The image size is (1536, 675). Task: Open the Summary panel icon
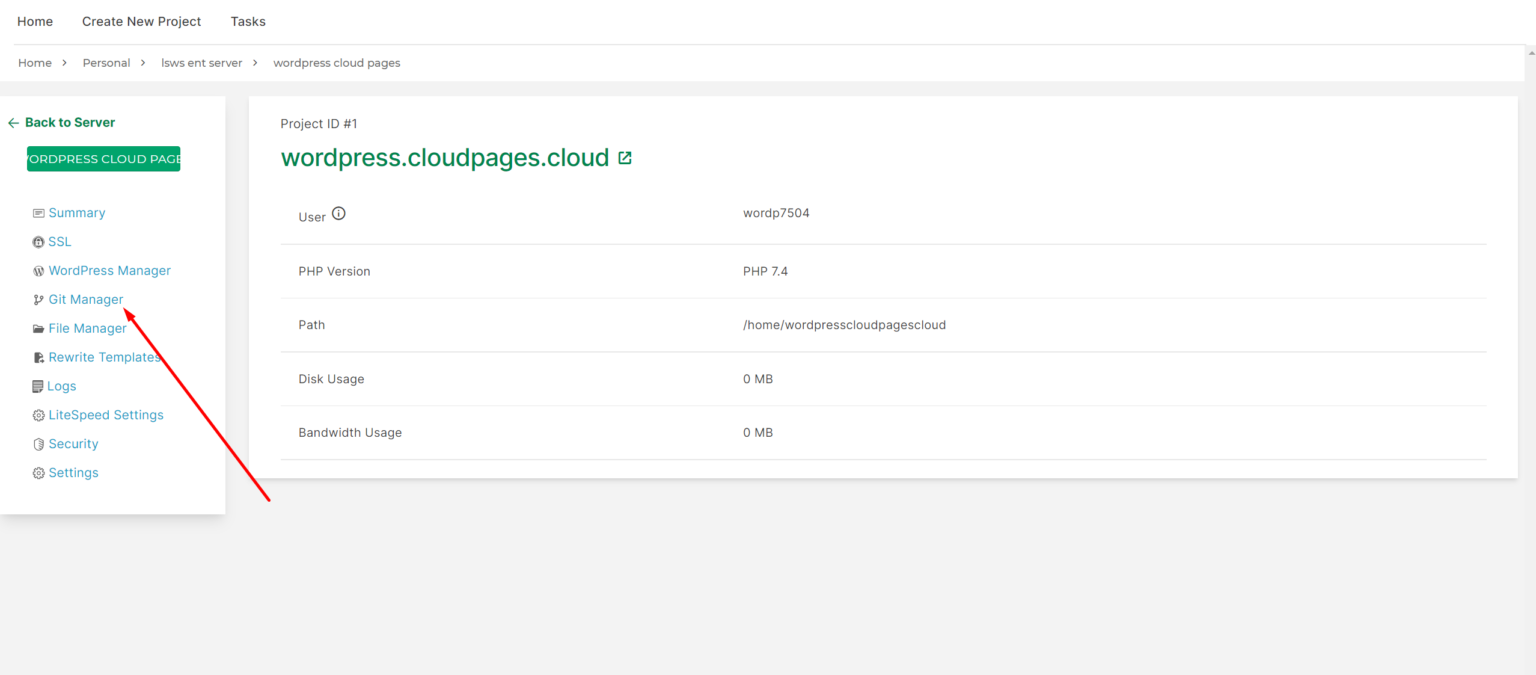37,212
